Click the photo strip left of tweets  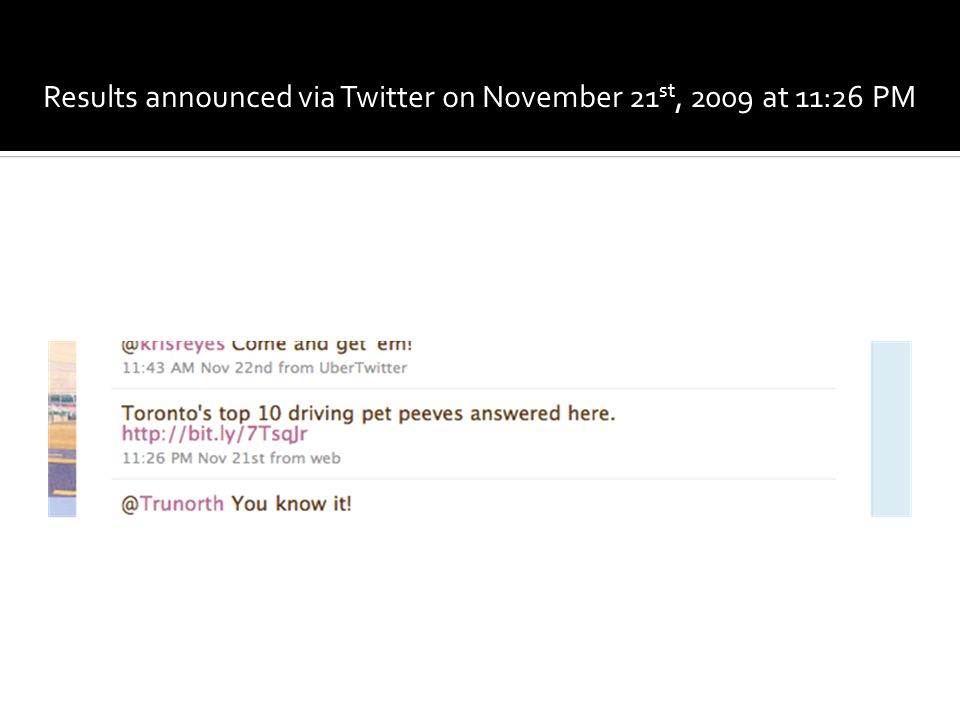pos(62,429)
